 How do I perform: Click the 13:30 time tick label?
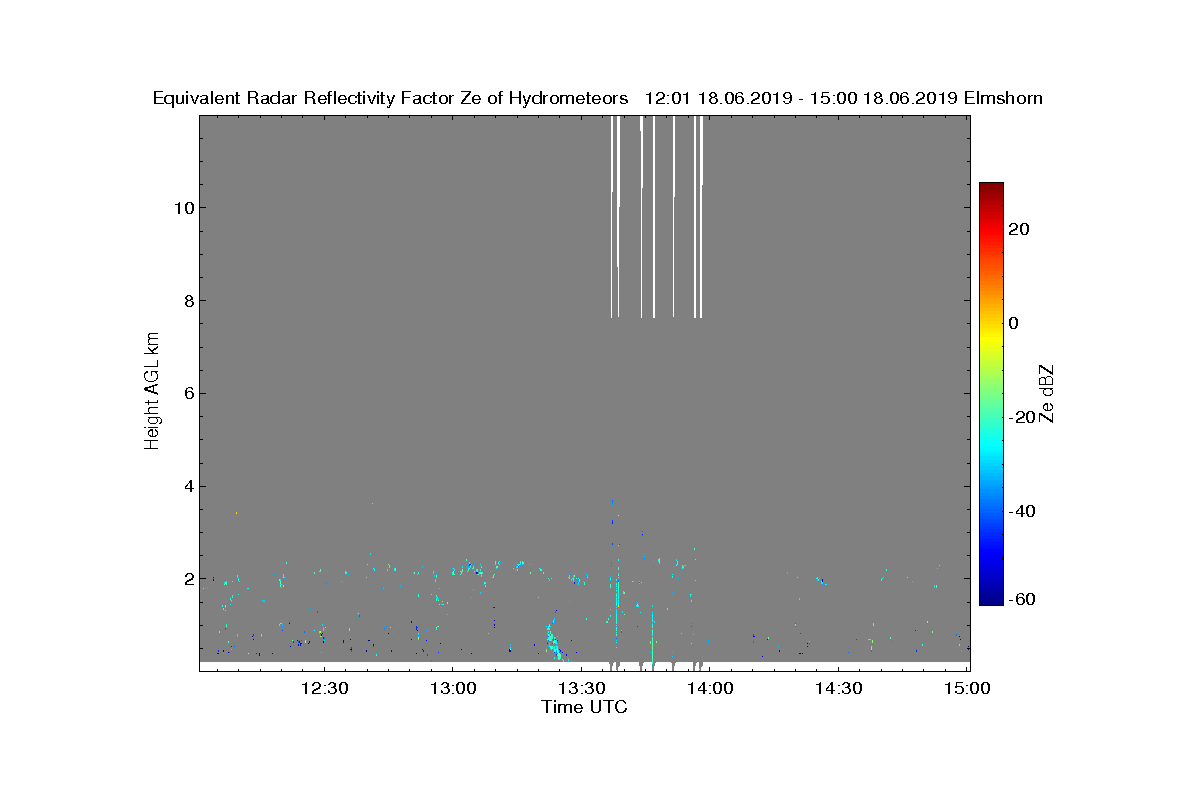[581, 688]
